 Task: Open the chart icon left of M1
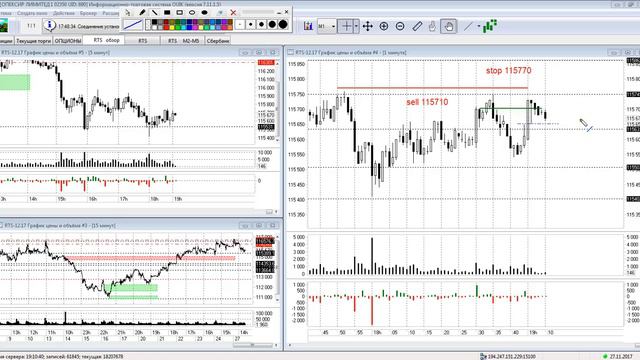coord(308,27)
